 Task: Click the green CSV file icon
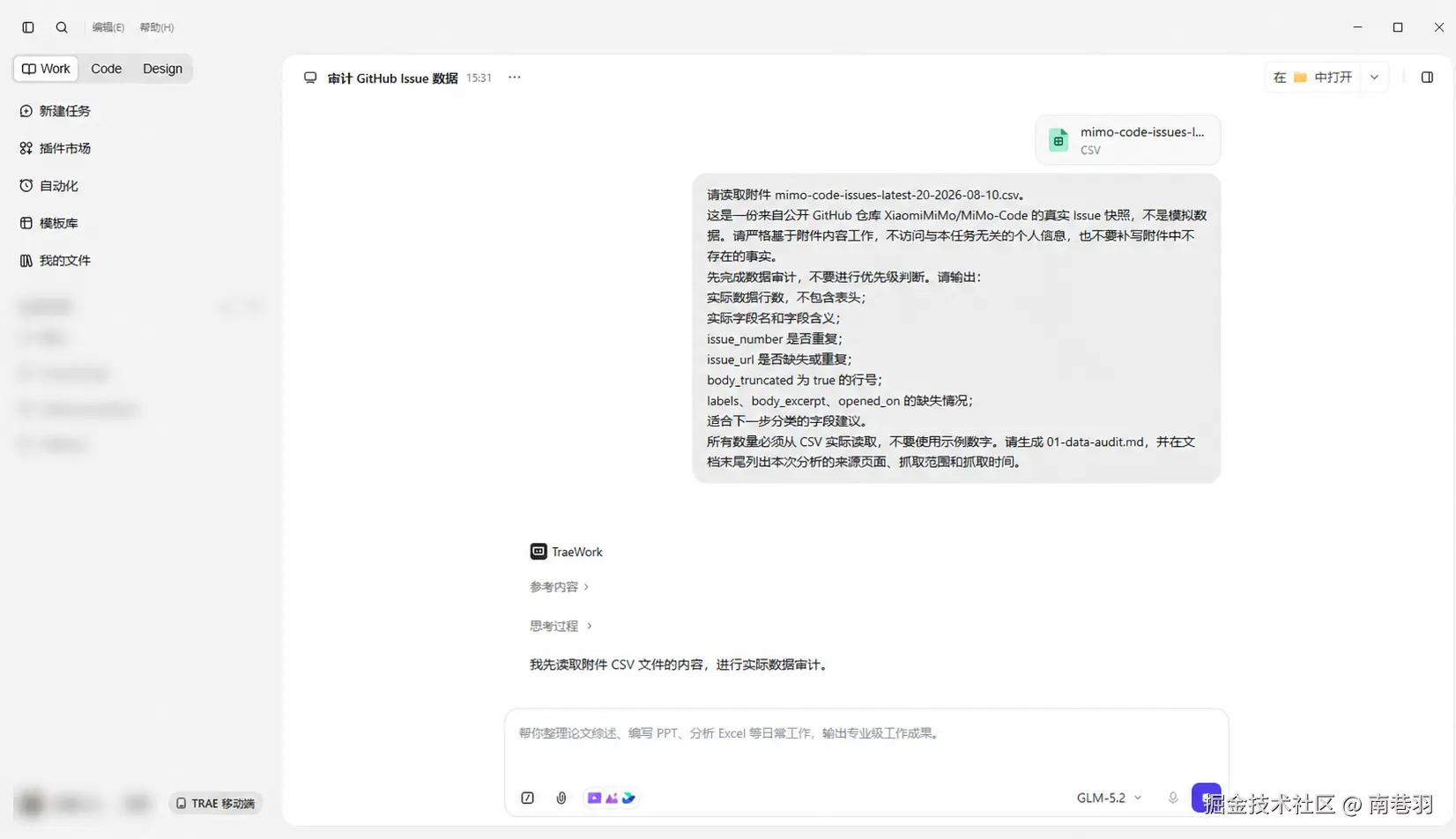[1059, 140]
